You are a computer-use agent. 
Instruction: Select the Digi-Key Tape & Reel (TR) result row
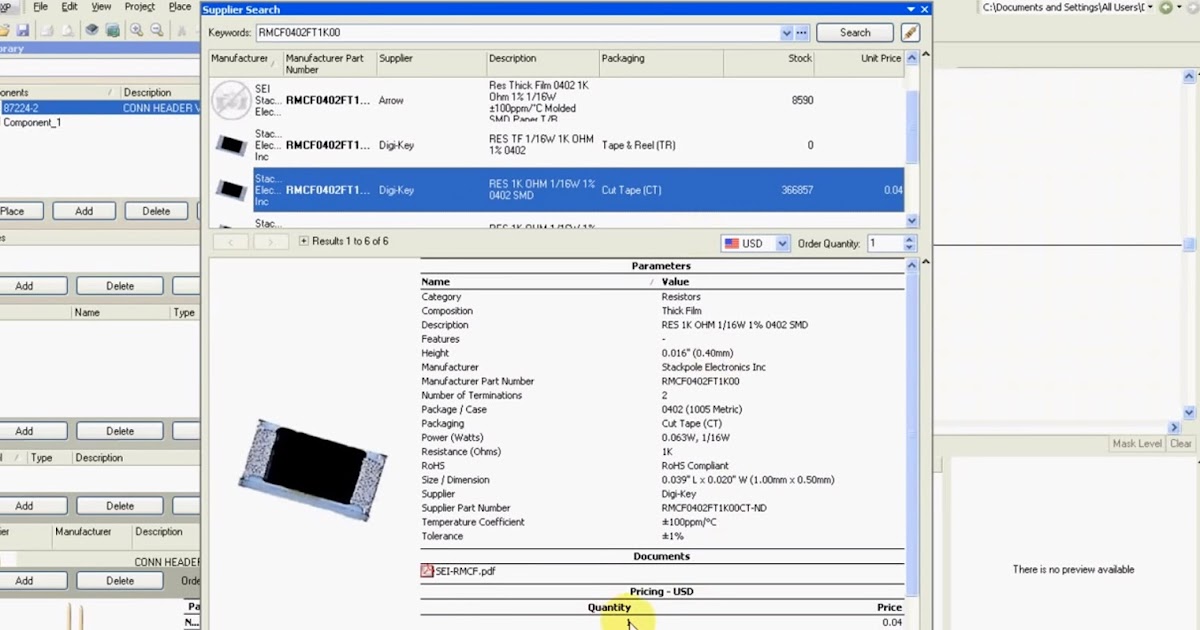point(557,145)
